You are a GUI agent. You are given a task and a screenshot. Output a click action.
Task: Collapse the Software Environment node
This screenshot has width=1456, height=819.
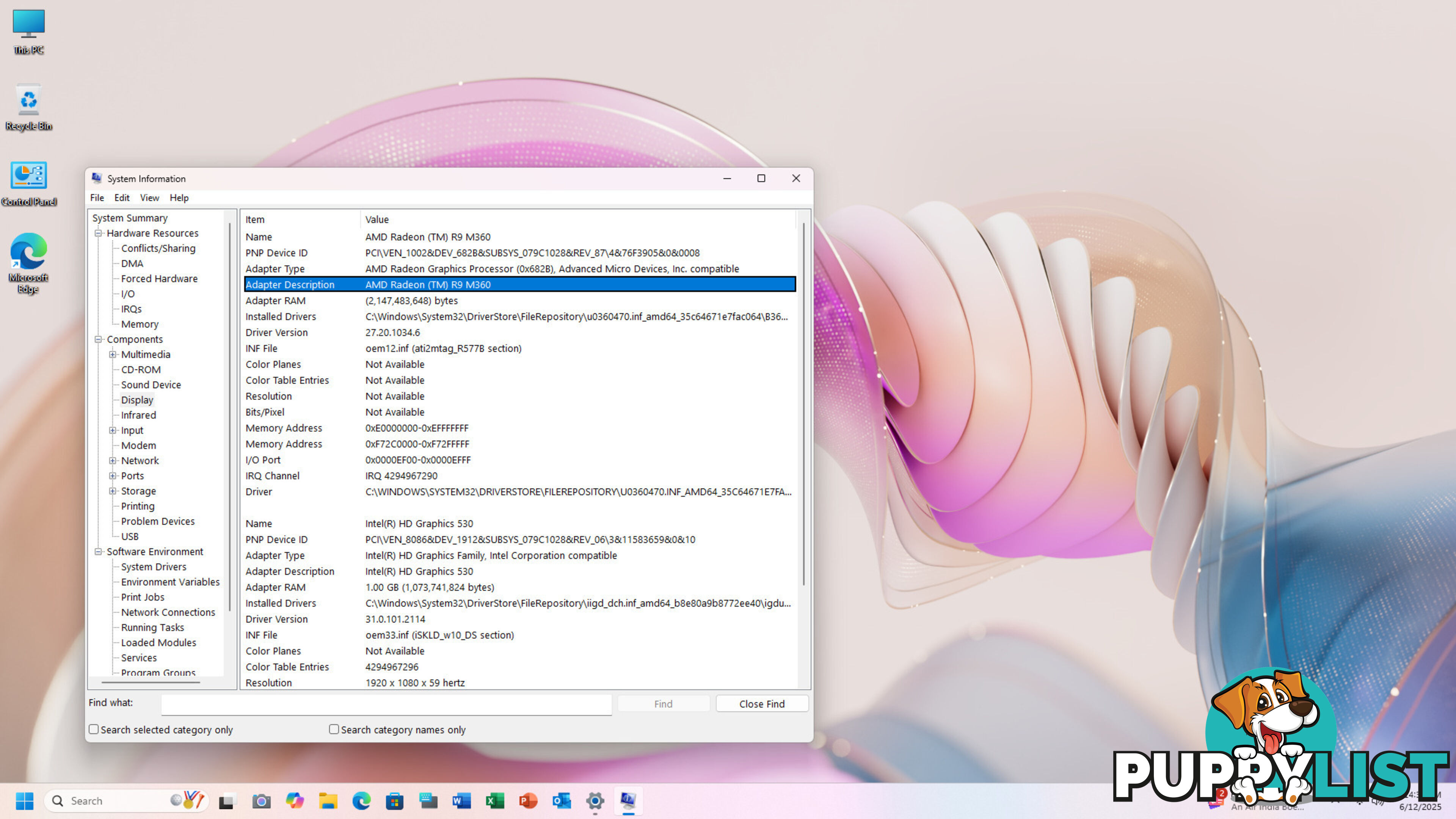[98, 552]
